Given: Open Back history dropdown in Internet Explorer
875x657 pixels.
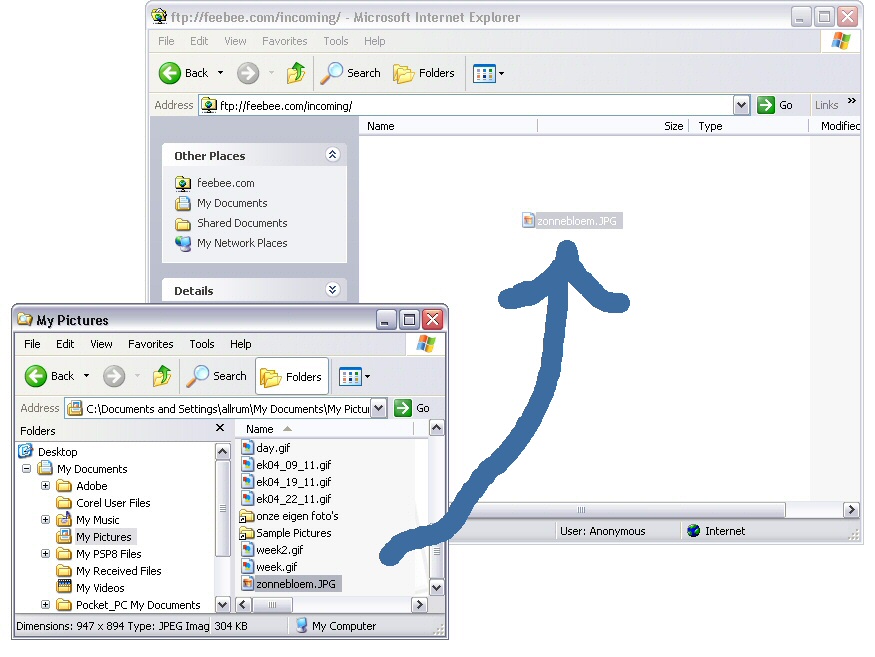Looking at the screenshot, I should 220,73.
